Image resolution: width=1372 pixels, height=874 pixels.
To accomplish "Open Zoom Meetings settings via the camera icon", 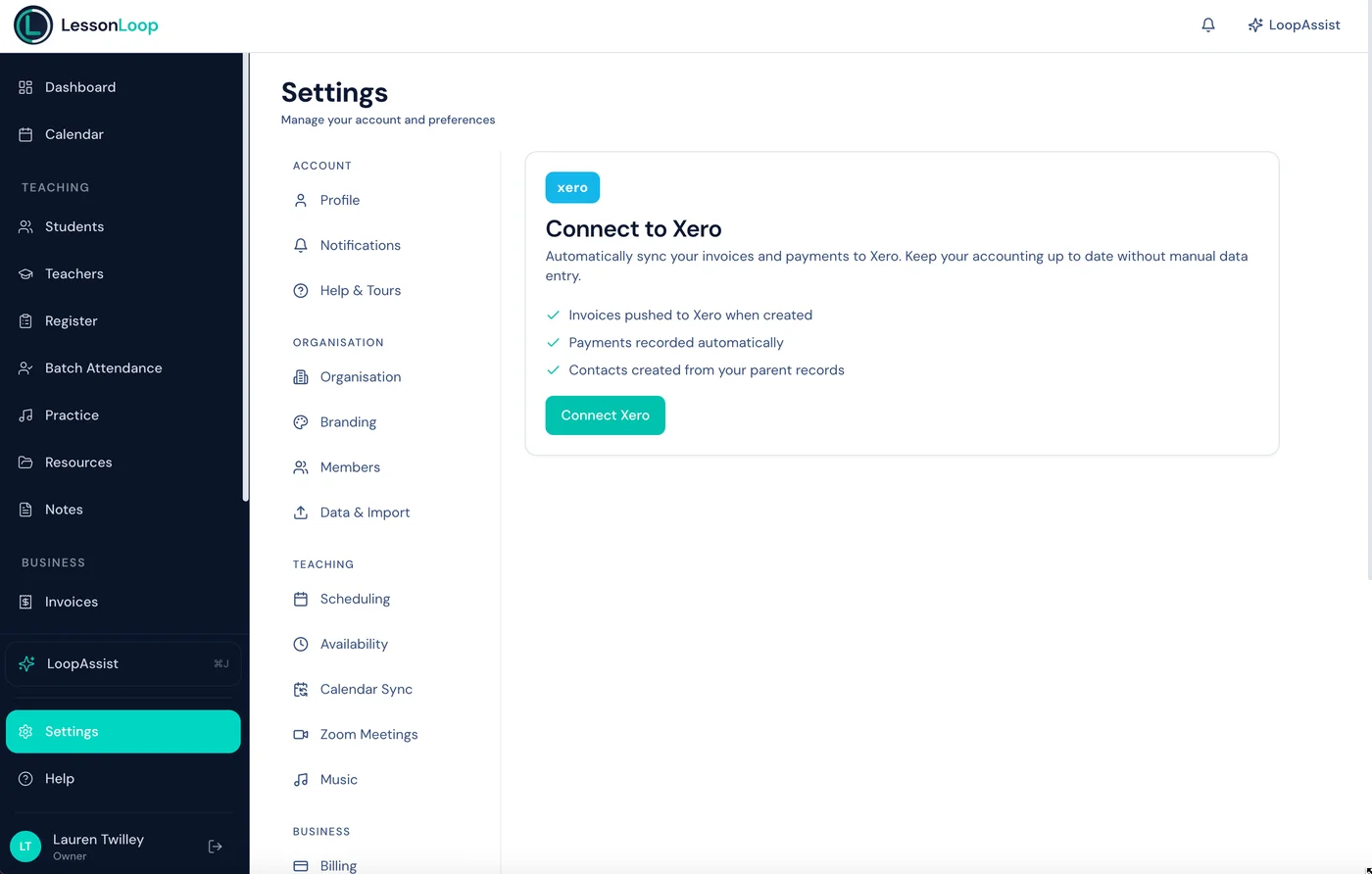I will coord(301,734).
